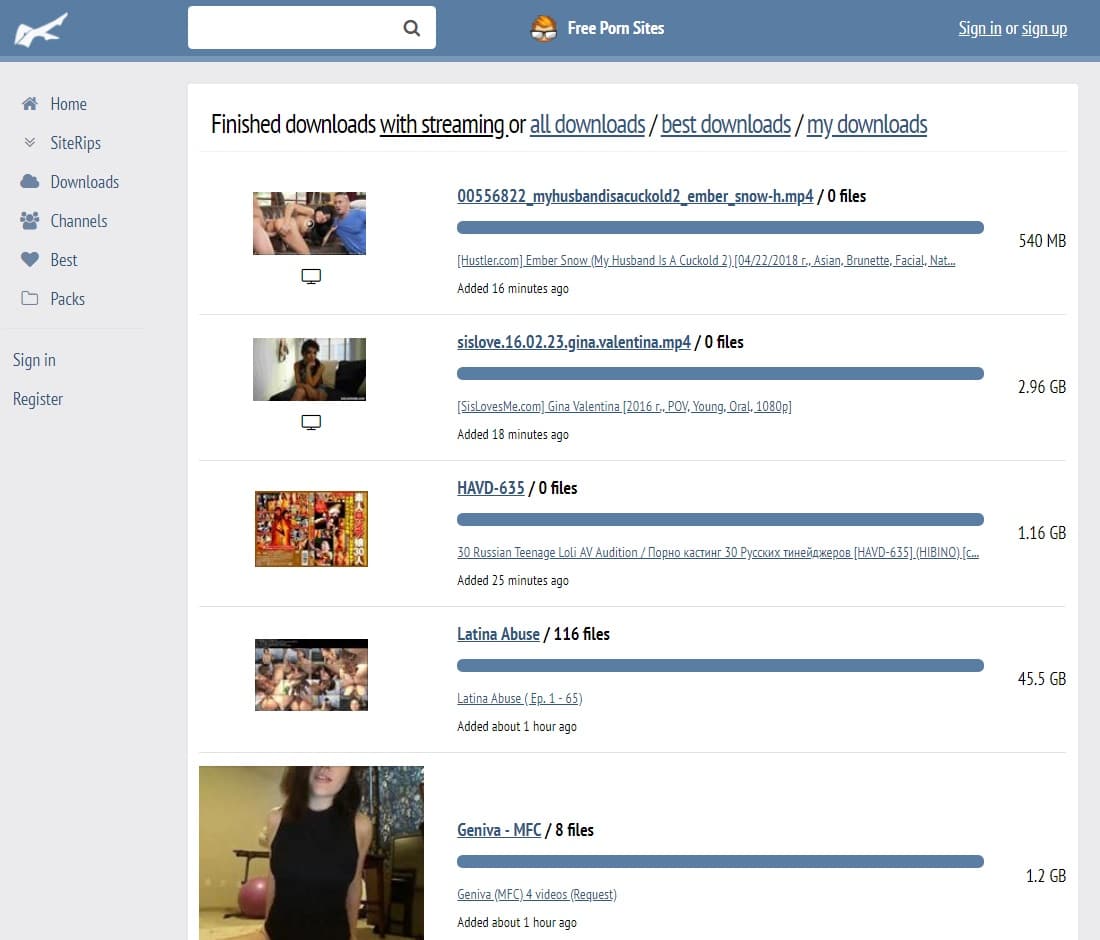
Task: Open the my downloads view
Action: point(866,125)
